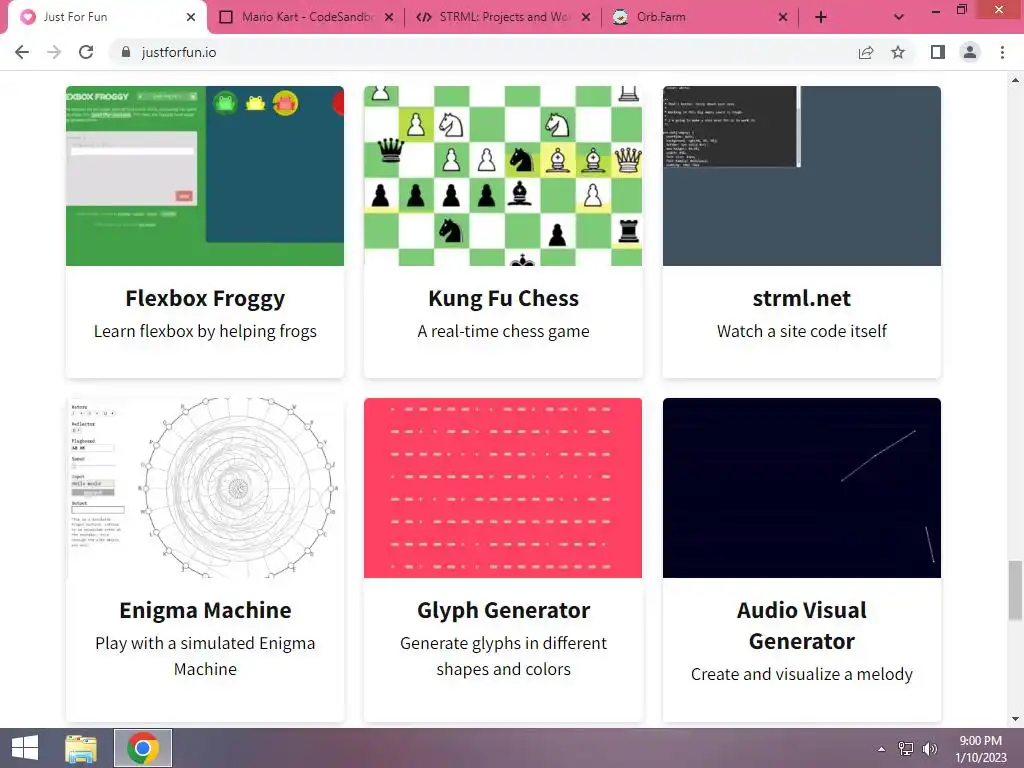Screen dimensions: 1024x768
Task: Open the browser side panel
Action: coord(938,52)
